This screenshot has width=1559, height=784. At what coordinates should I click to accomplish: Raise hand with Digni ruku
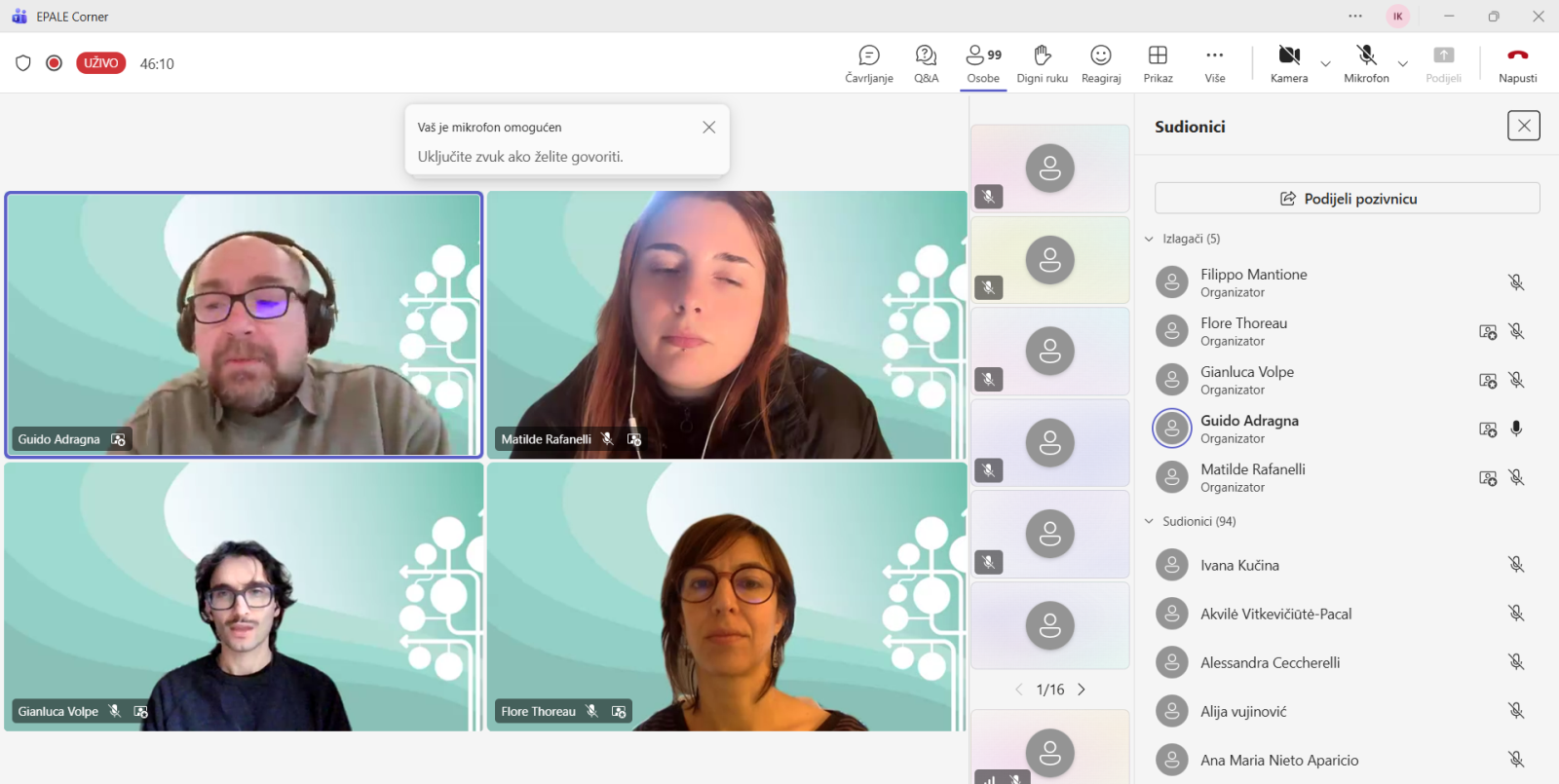pyautogui.click(x=1042, y=63)
